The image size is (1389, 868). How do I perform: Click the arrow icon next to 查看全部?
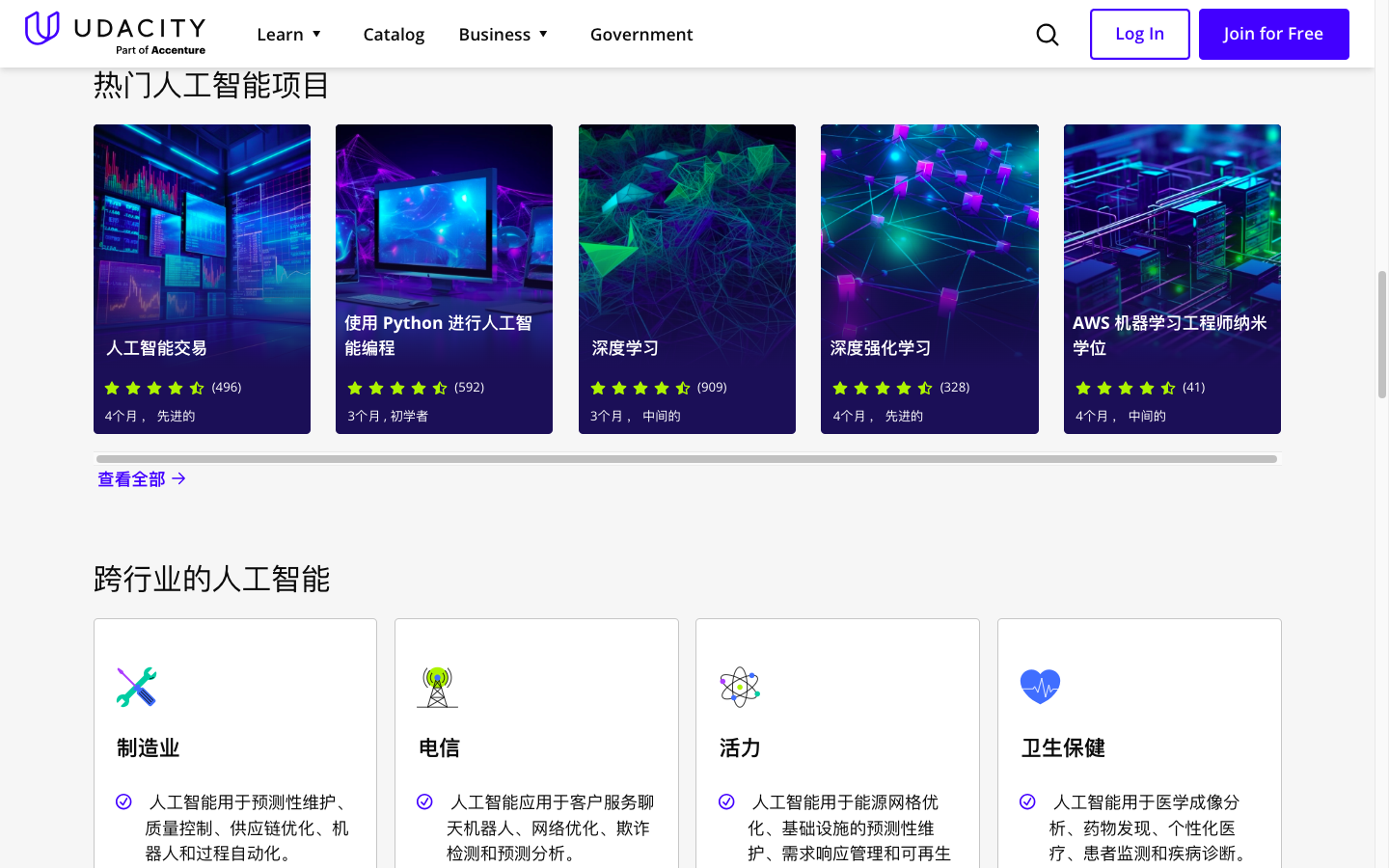coord(178,478)
